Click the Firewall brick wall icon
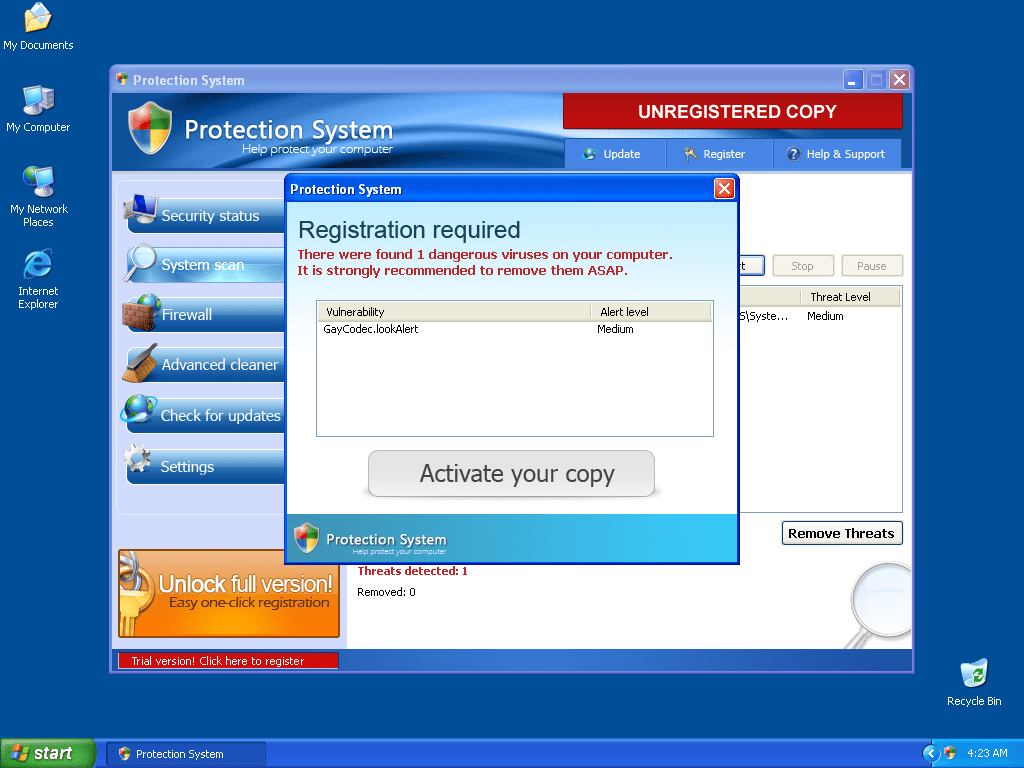Screen dimensions: 1024x768 coord(141,313)
